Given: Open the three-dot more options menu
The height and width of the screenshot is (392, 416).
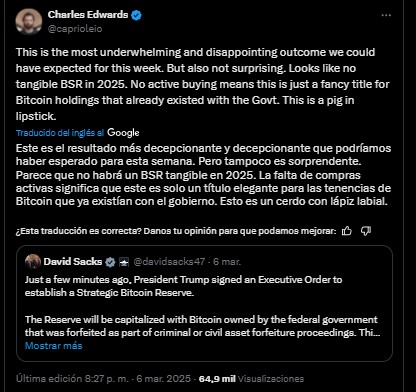Looking at the screenshot, I should click(386, 15).
